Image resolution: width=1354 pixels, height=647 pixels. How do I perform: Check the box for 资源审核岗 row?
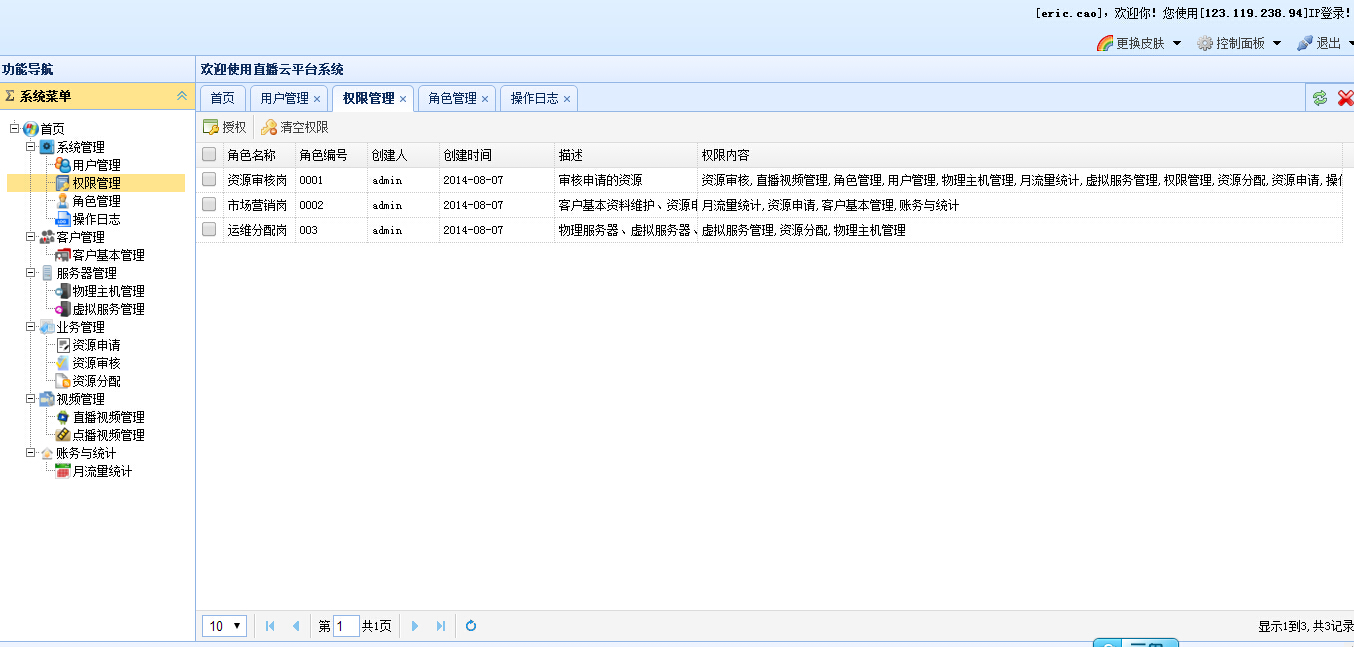click(x=209, y=180)
